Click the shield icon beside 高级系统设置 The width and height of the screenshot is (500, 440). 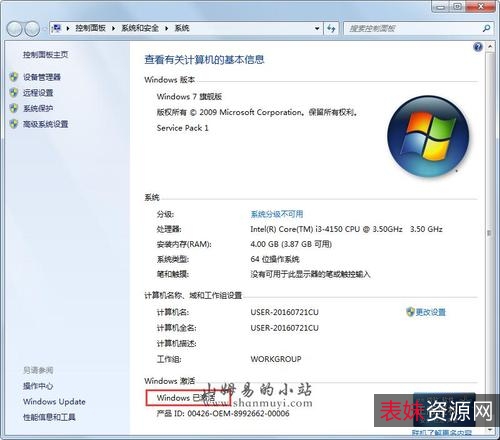[14, 124]
